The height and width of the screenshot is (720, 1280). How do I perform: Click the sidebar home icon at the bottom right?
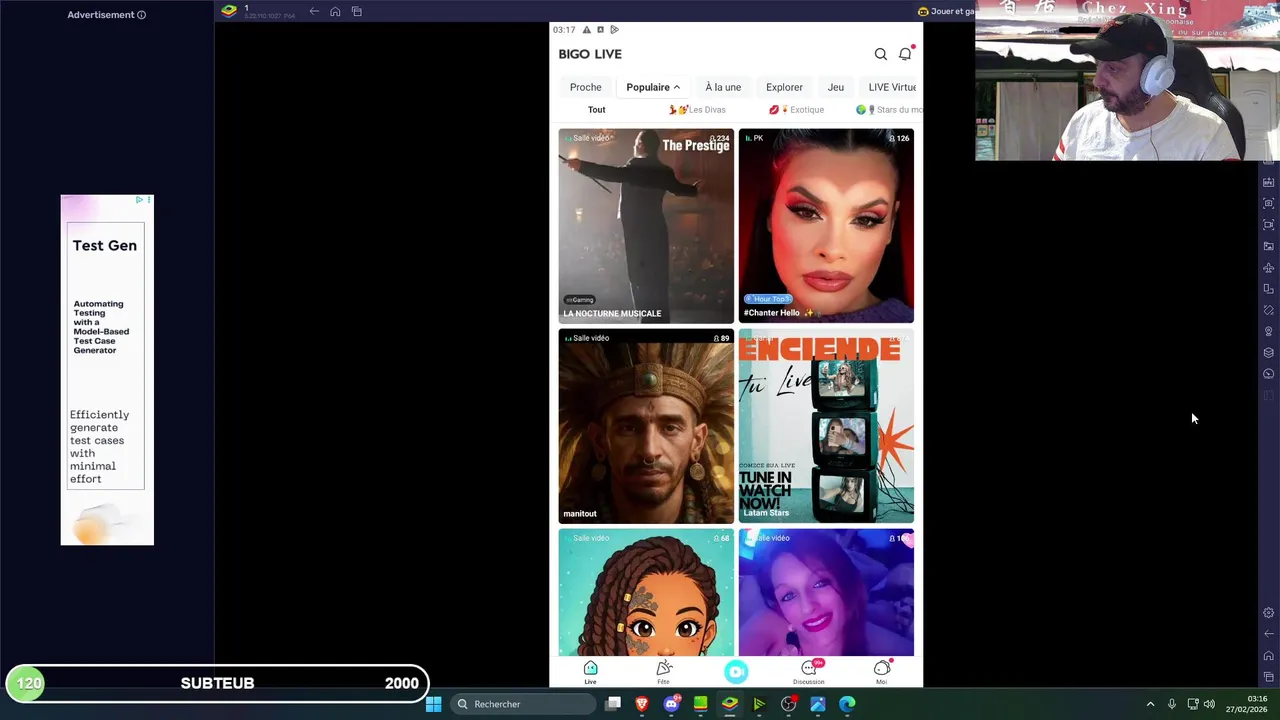1268,656
